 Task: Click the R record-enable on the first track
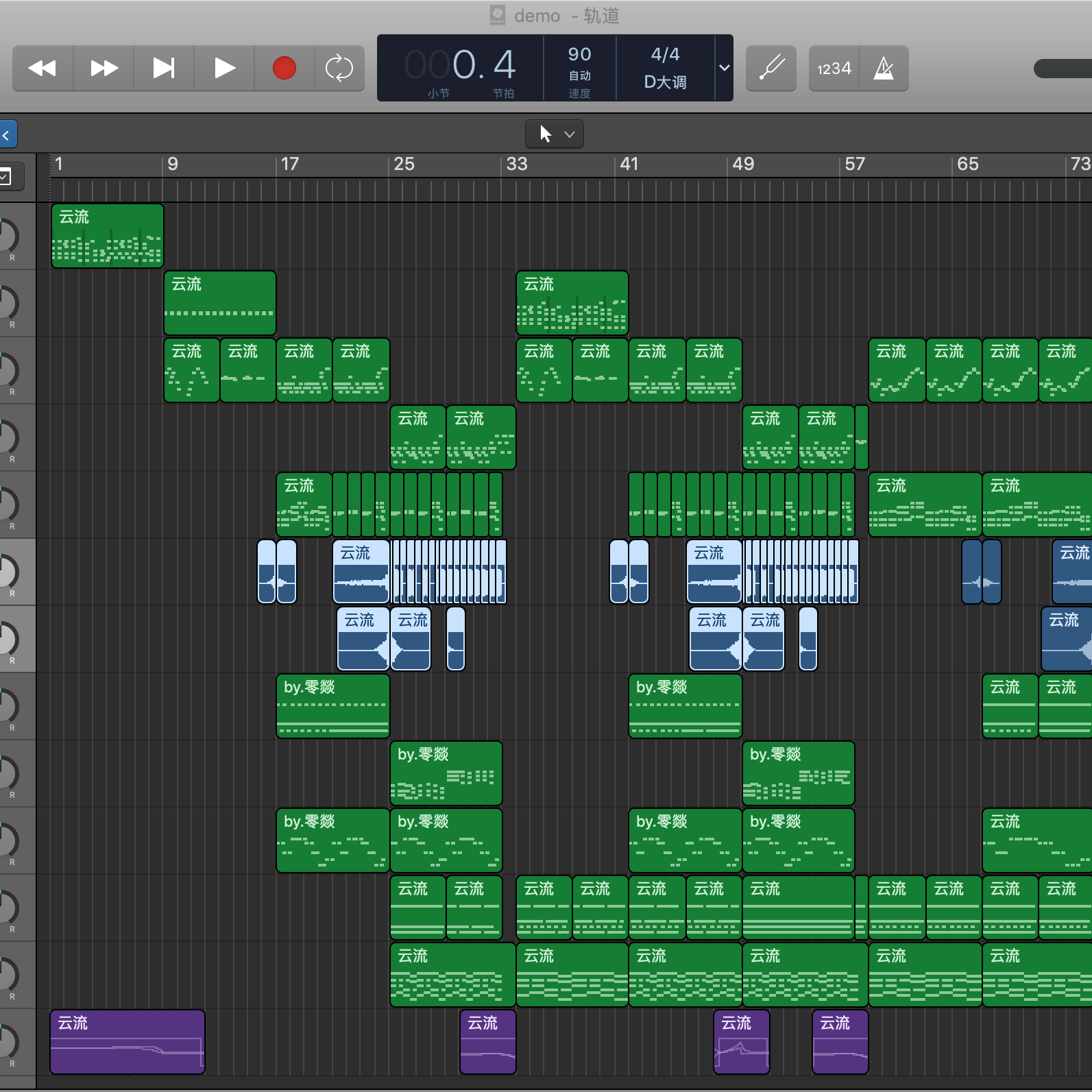(x=12, y=258)
